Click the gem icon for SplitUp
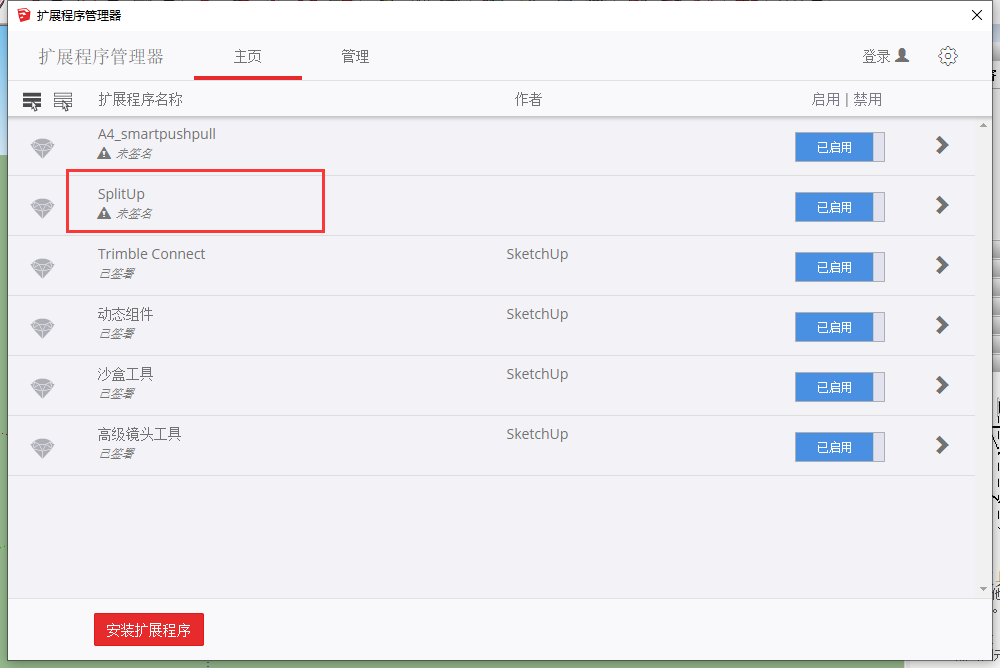 point(43,208)
